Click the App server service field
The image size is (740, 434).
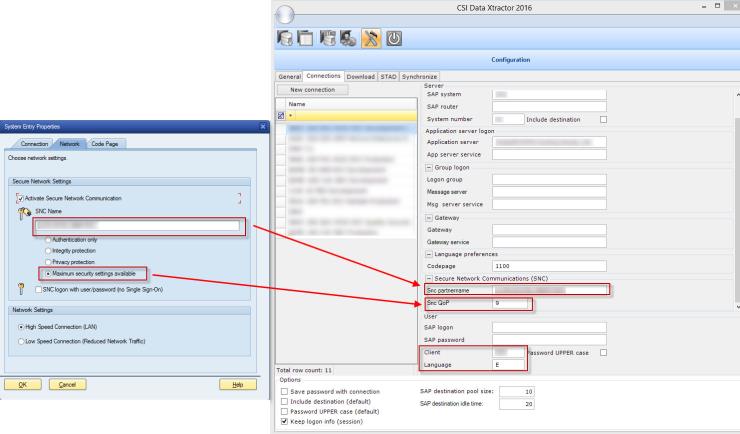pyautogui.click(x=549, y=154)
